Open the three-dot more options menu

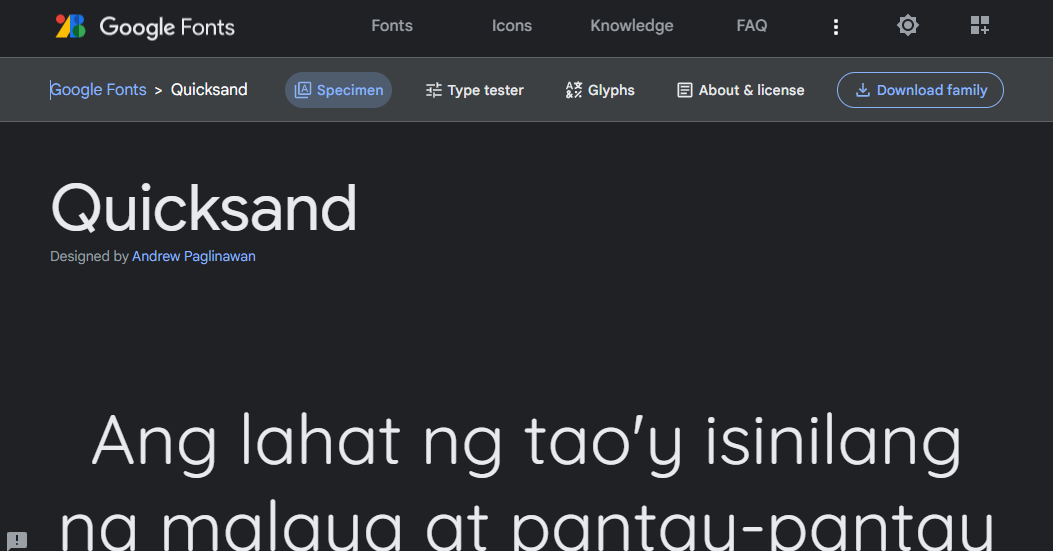point(836,27)
